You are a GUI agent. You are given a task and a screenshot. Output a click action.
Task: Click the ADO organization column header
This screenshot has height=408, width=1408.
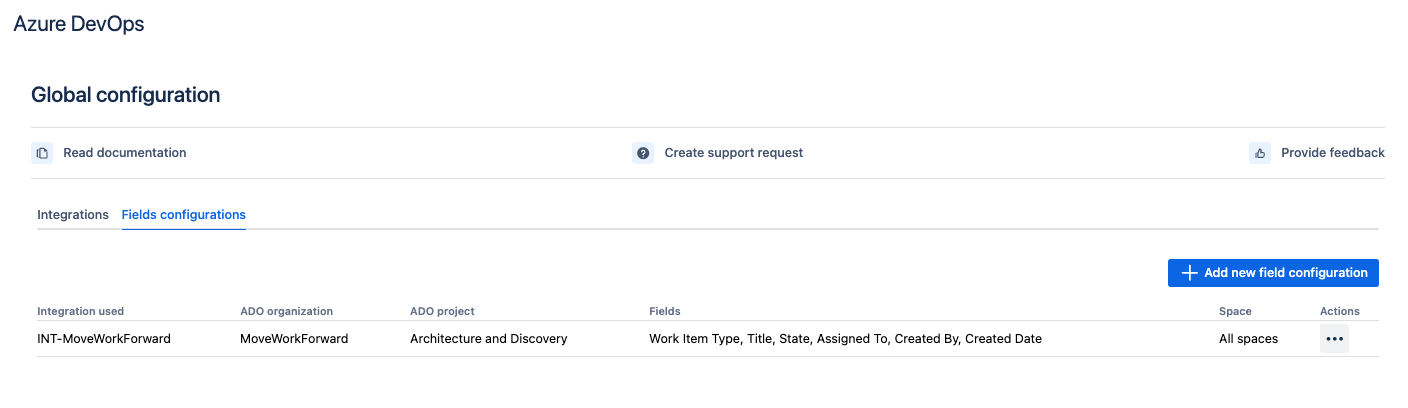(286, 312)
